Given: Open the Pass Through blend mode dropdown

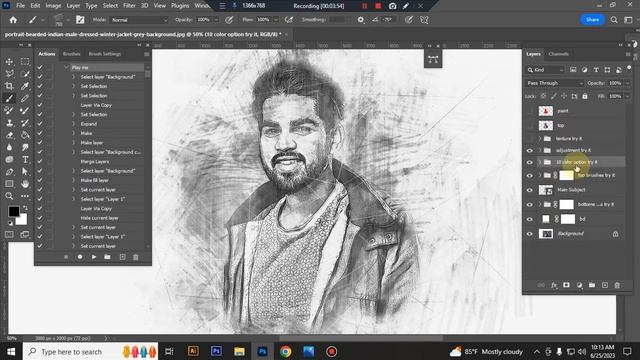Looking at the screenshot, I should [x=555, y=83].
